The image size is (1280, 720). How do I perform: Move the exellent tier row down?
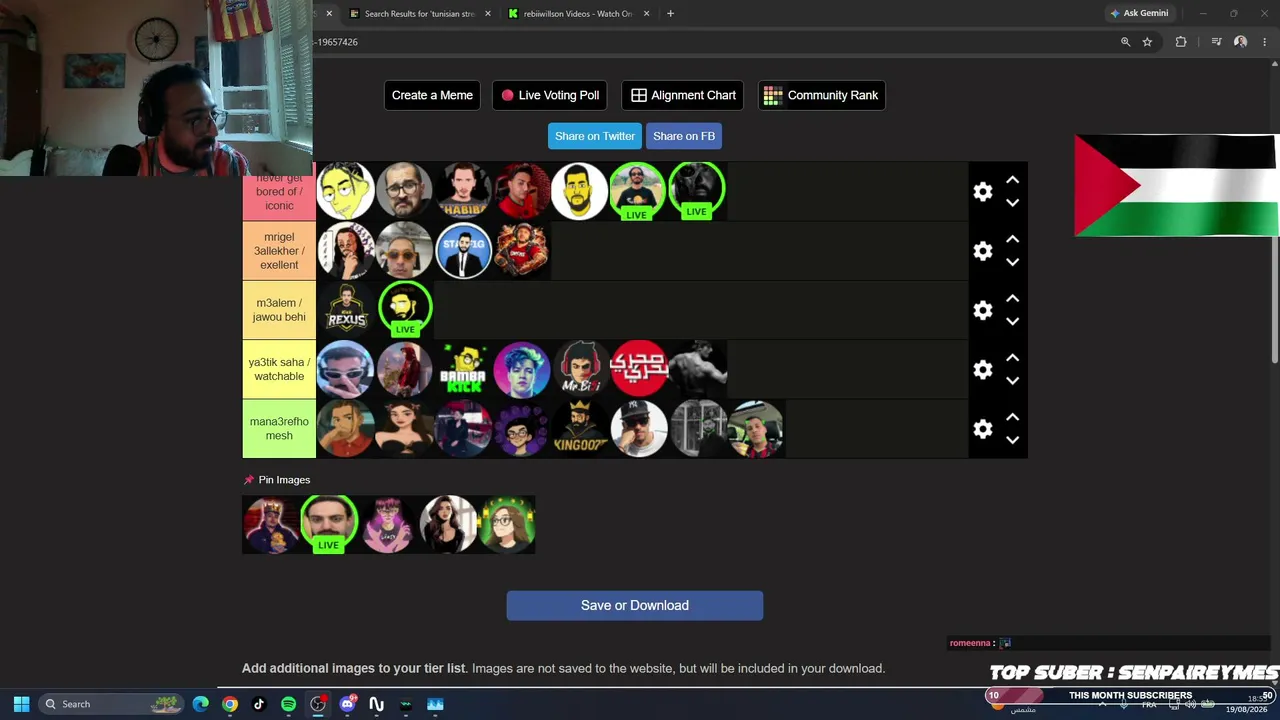1012,262
